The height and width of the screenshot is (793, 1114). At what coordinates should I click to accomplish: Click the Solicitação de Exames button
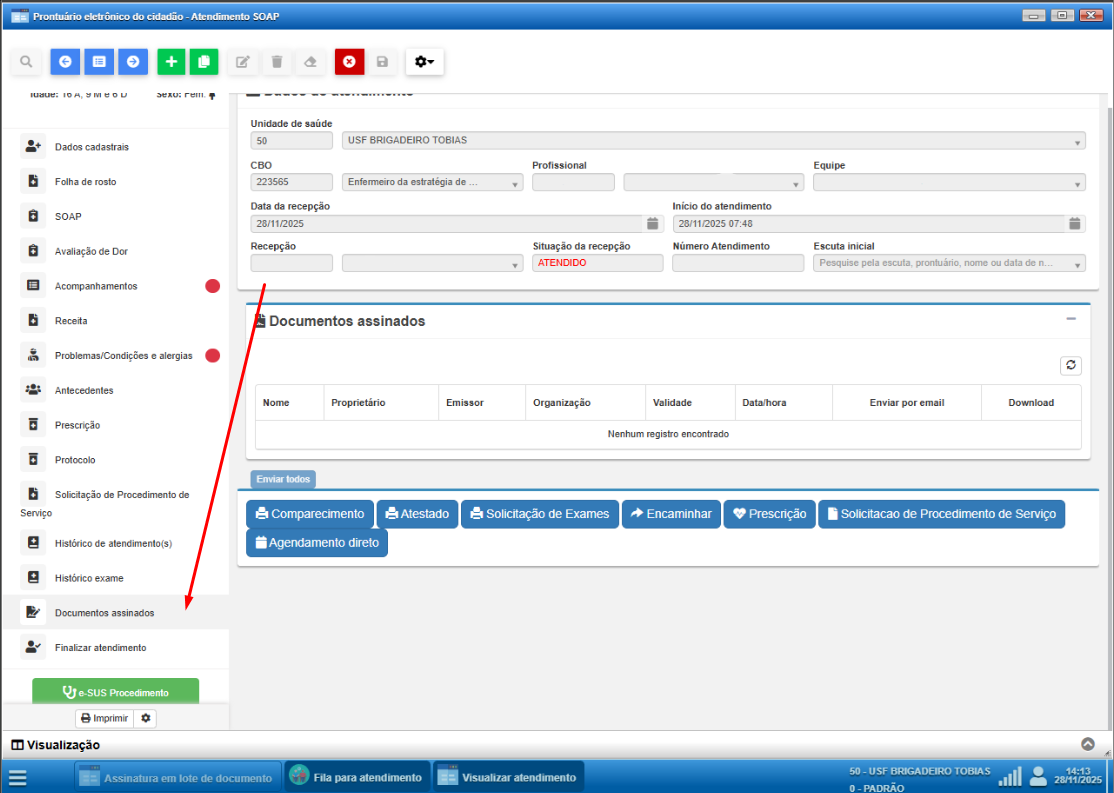540,514
